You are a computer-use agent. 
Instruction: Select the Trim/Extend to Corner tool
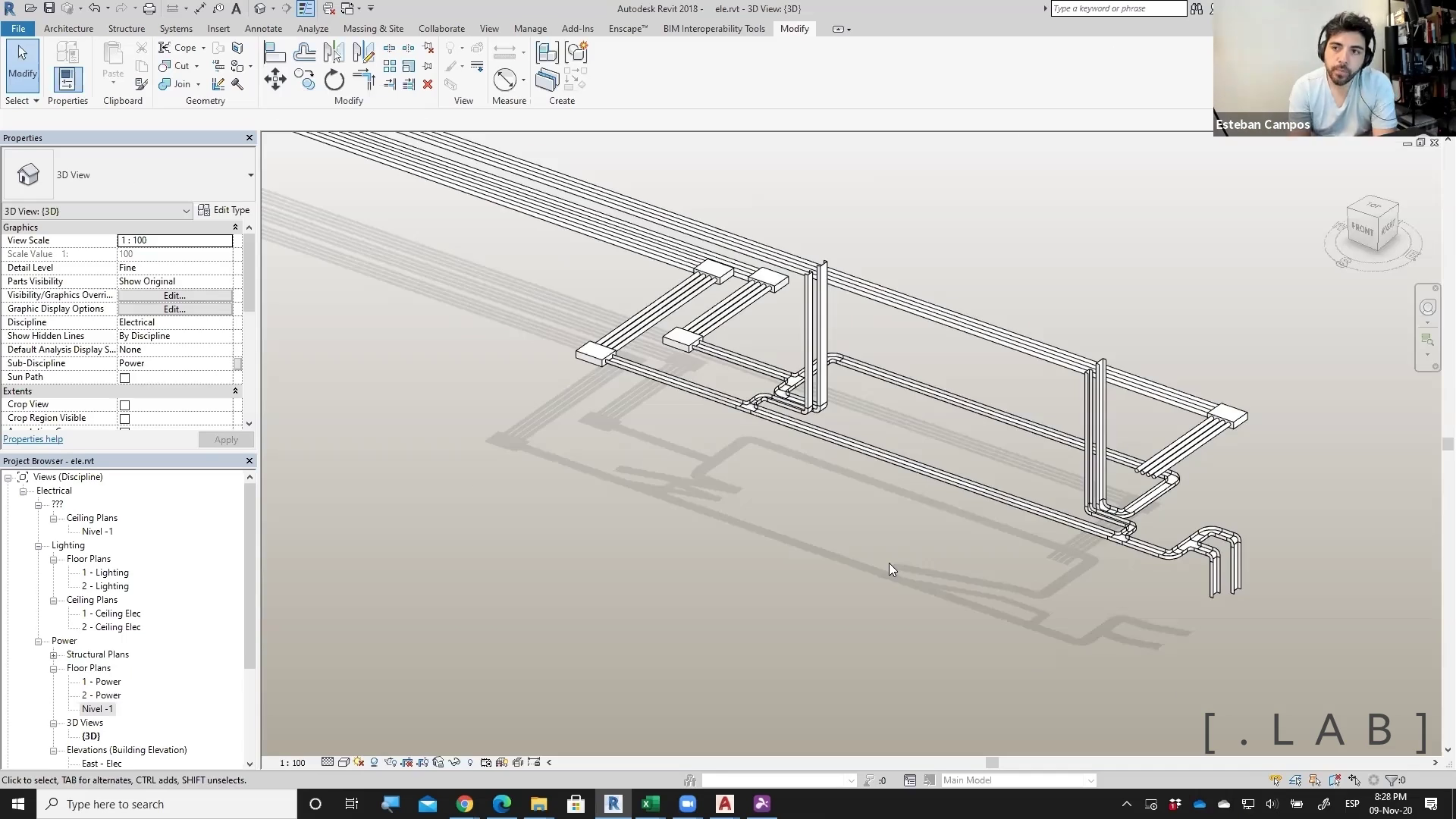coord(364,80)
